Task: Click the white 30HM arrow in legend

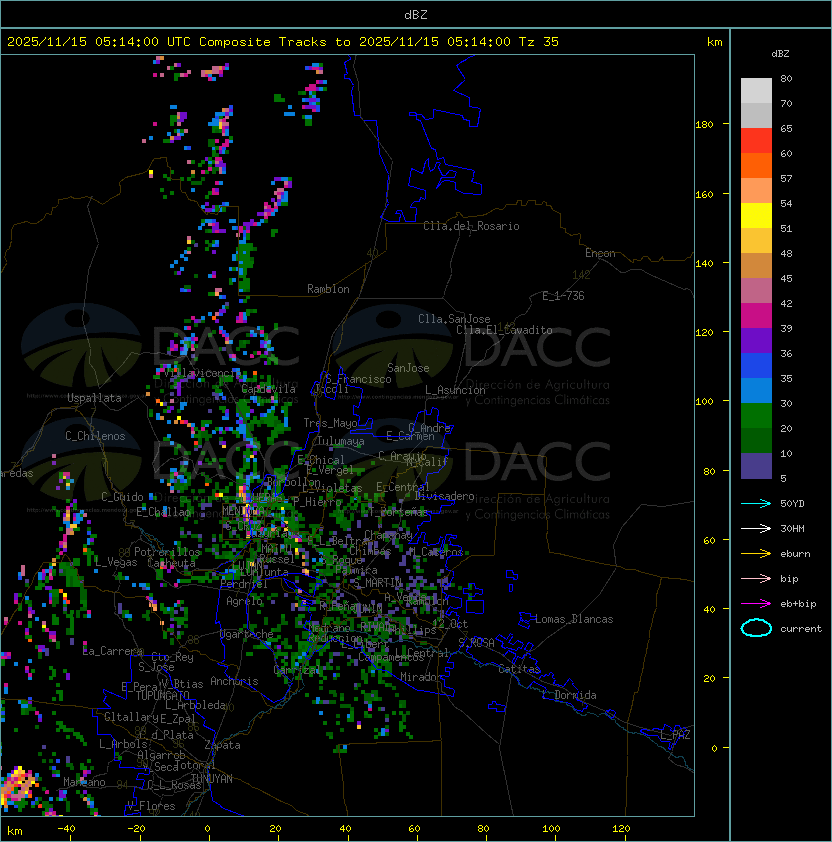Action: (x=756, y=528)
